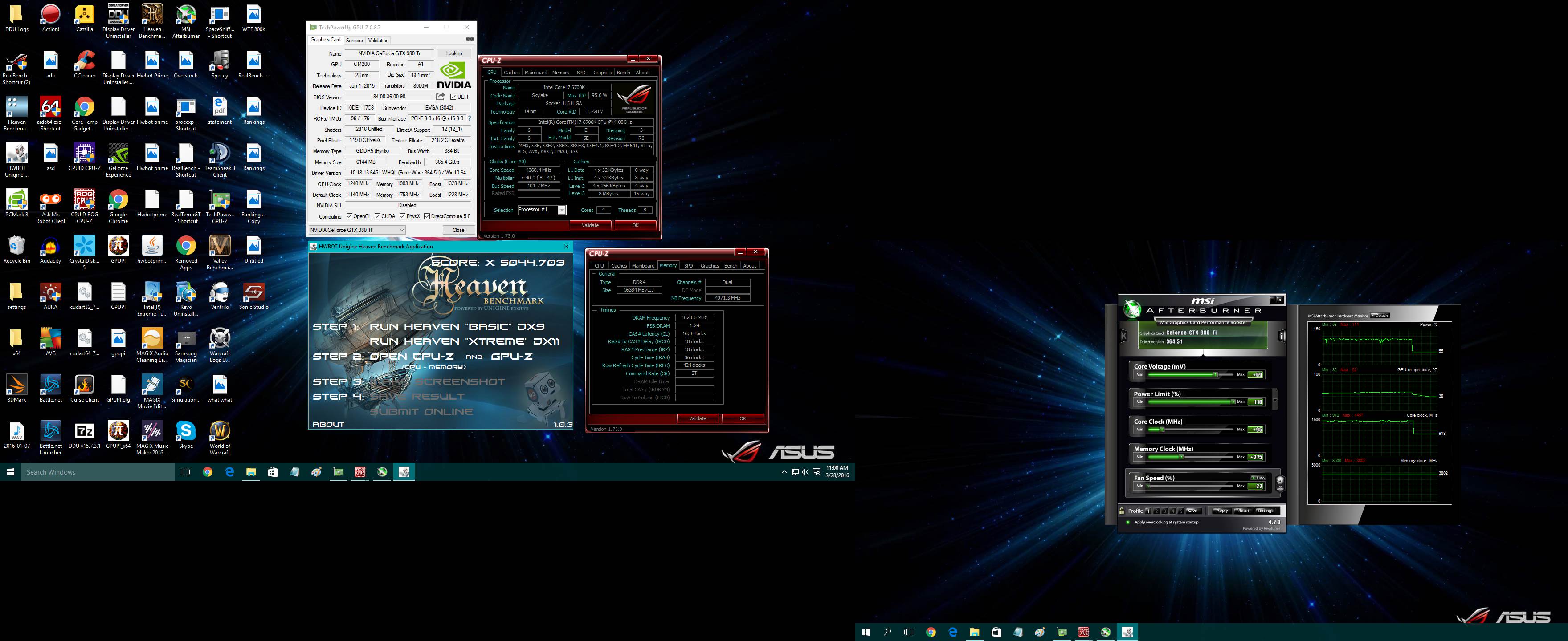Click Detach on the Afterburner Hardware Monitor
1568x641 pixels.
tap(1380, 316)
